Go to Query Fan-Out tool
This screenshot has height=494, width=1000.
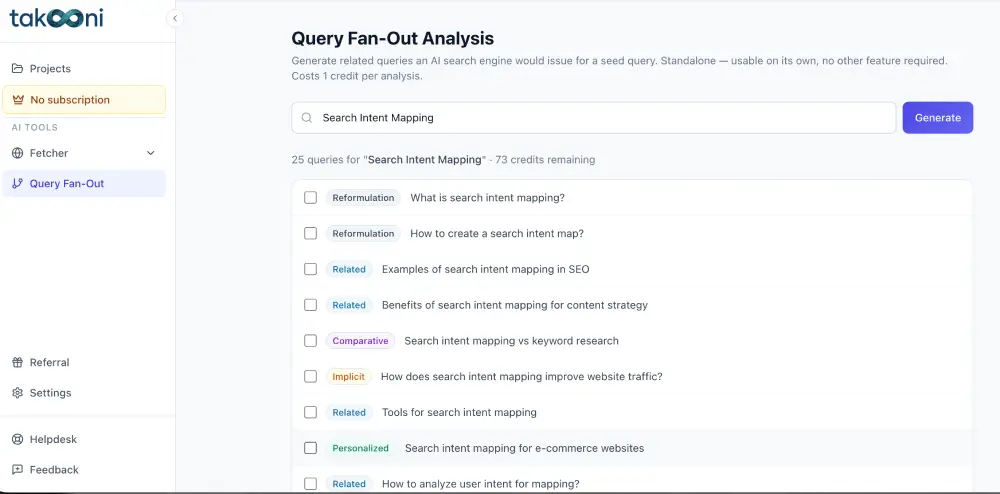pos(84,184)
